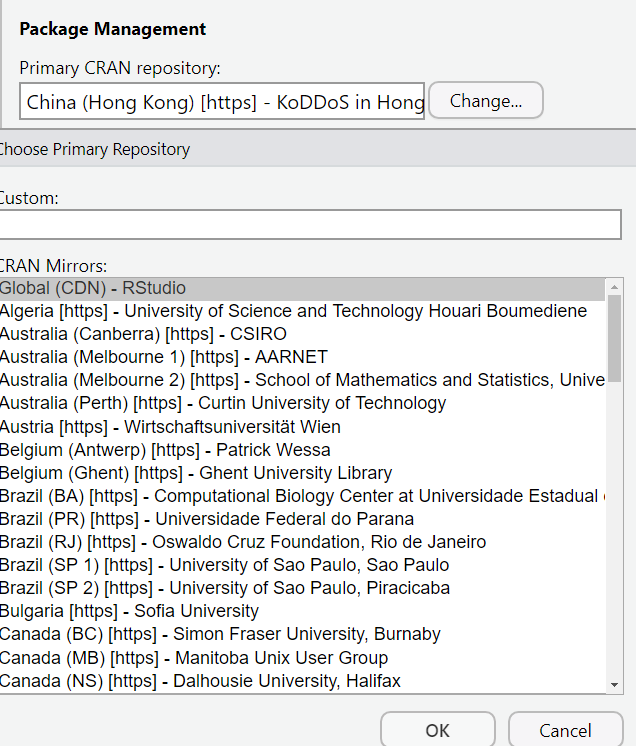Select Brazil (PR) Federal do Parana mirror
636x746 pixels.
coord(303,519)
